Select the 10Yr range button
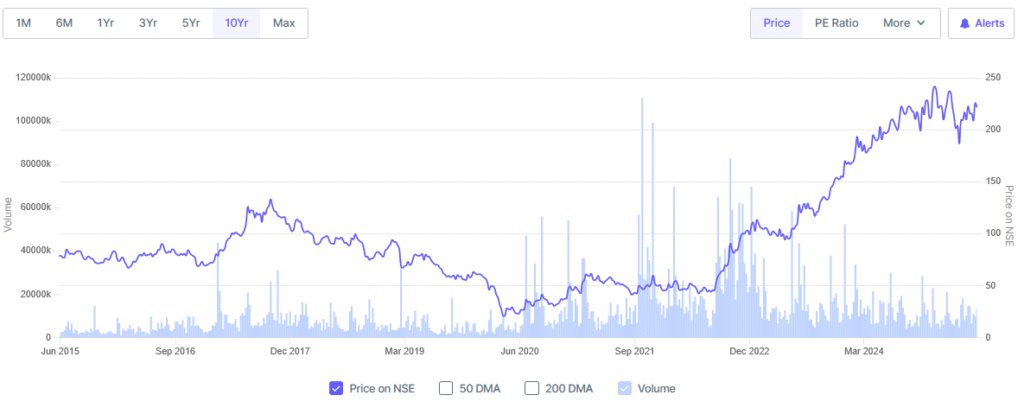This screenshot has width=1024, height=408. tap(236, 23)
